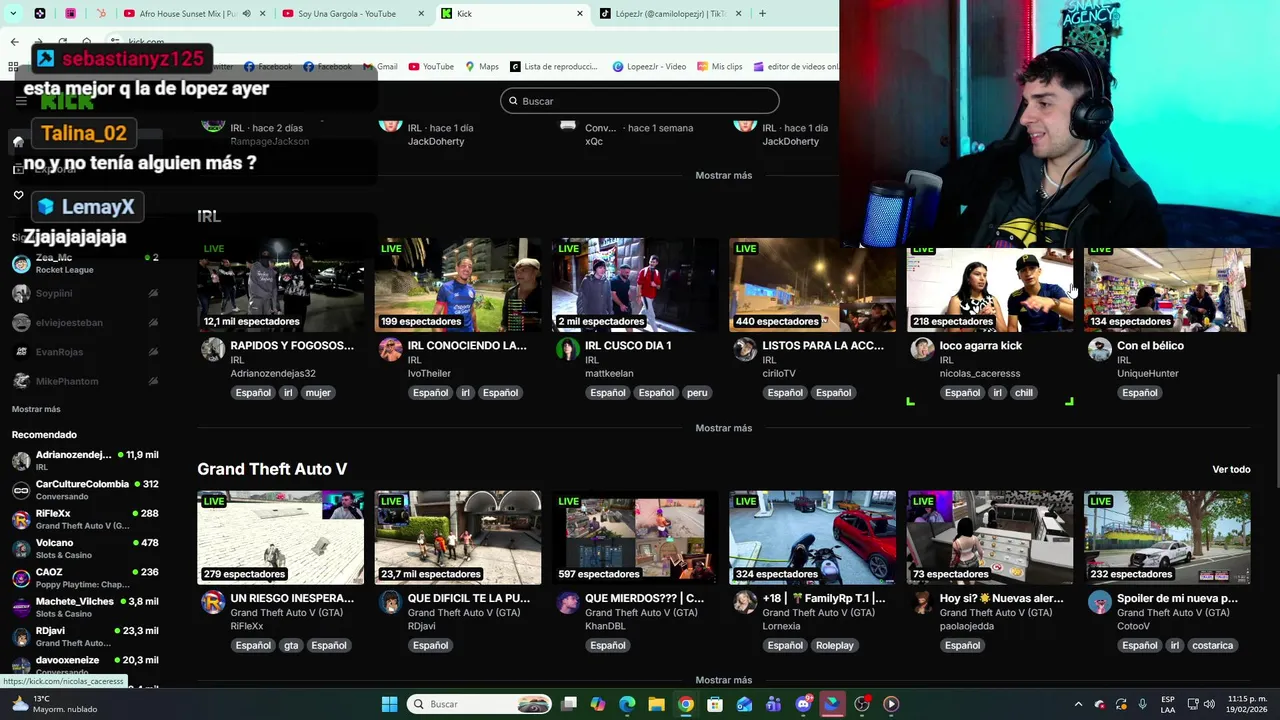Open the UN RIESGO INESPERA stream thumbnail
The width and height of the screenshot is (1280, 720).
(x=280, y=537)
